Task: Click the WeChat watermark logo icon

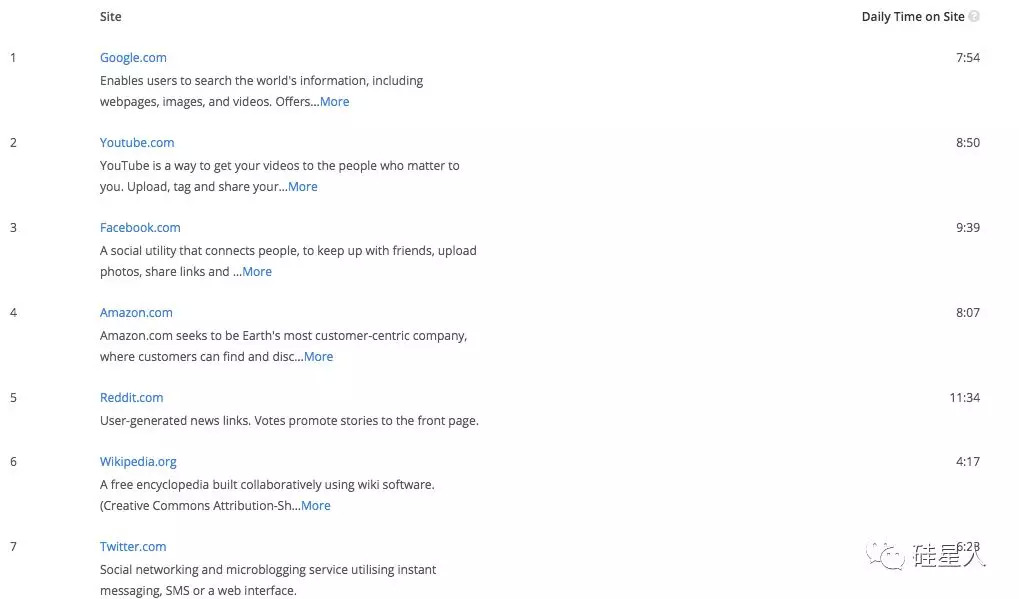Action: pyautogui.click(x=887, y=554)
